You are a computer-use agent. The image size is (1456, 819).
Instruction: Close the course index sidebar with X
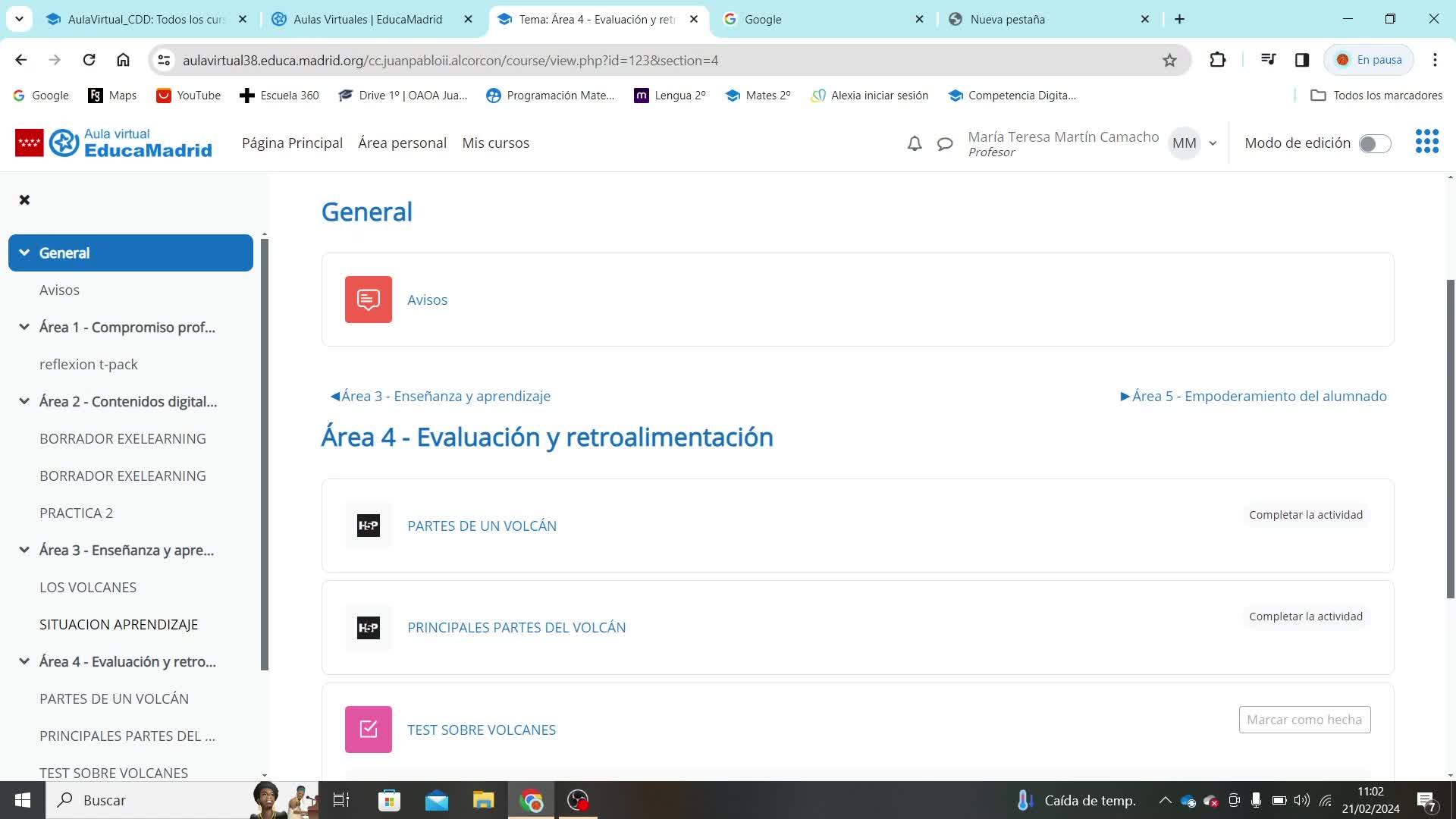[x=24, y=200]
